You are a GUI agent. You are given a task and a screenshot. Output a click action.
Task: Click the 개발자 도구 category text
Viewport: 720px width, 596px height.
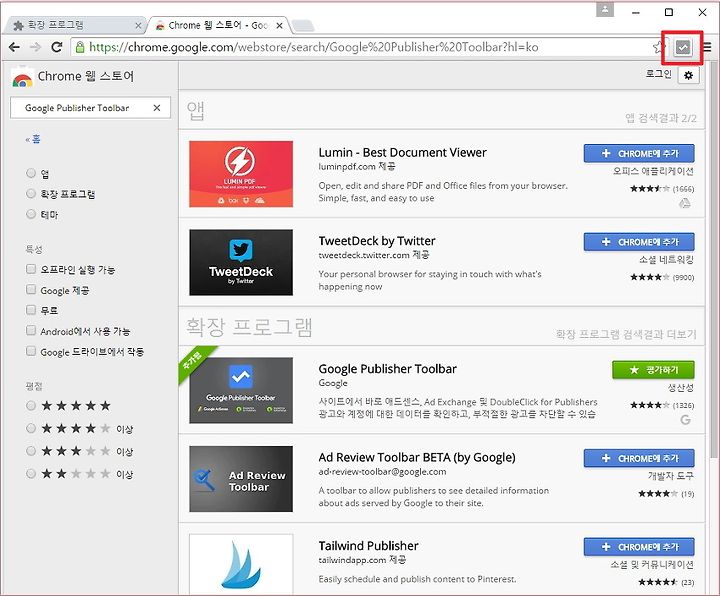[x=671, y=476]
